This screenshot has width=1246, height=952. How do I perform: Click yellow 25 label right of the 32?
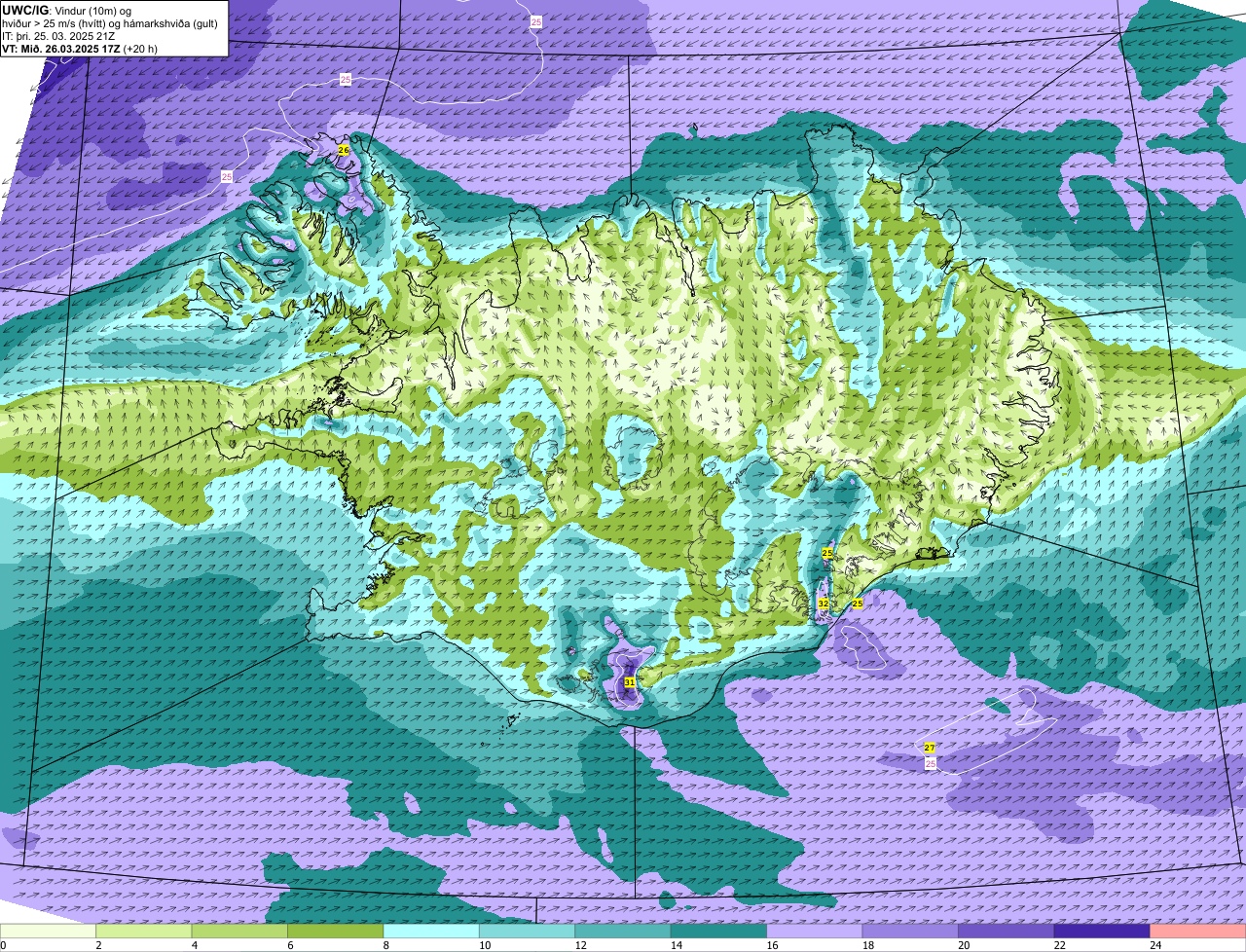click(x=858, y=604)
